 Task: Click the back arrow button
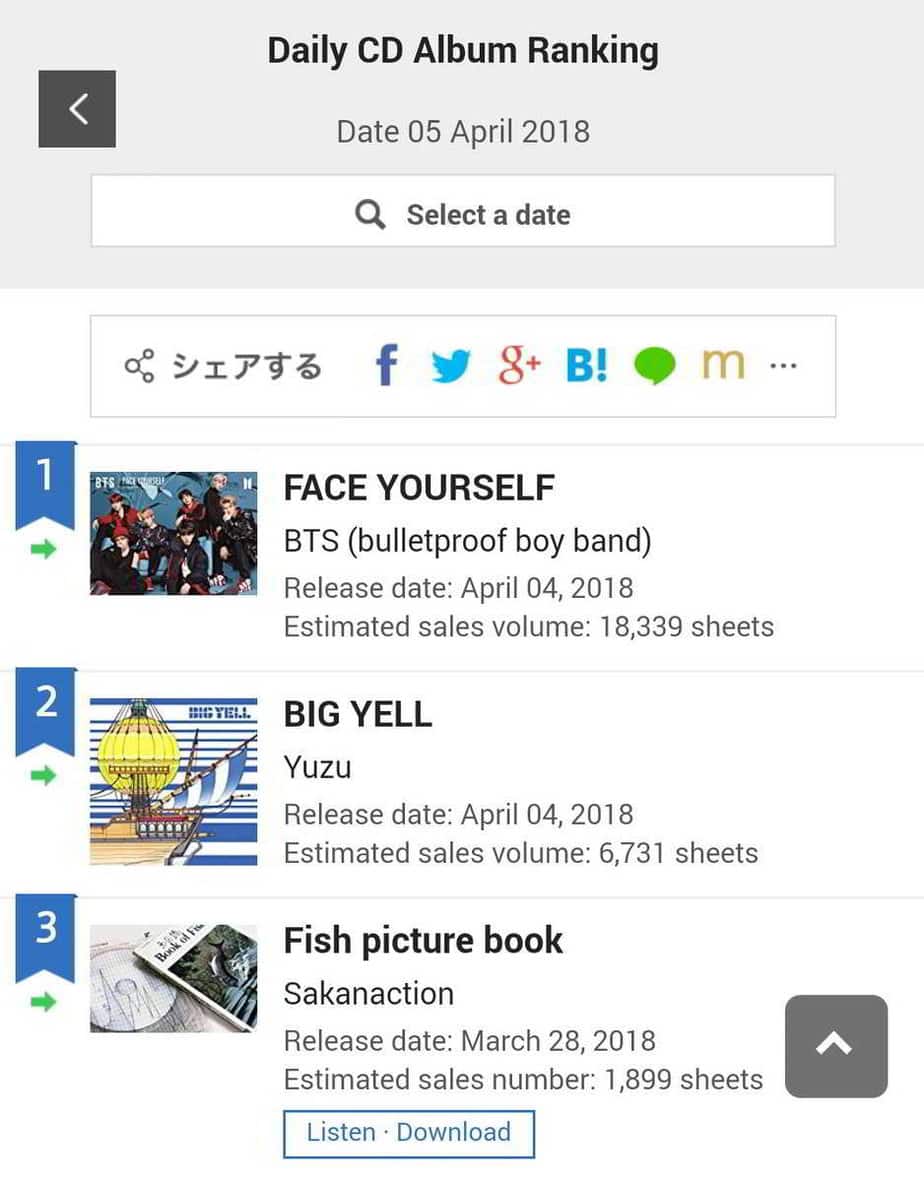pos(77,109)
